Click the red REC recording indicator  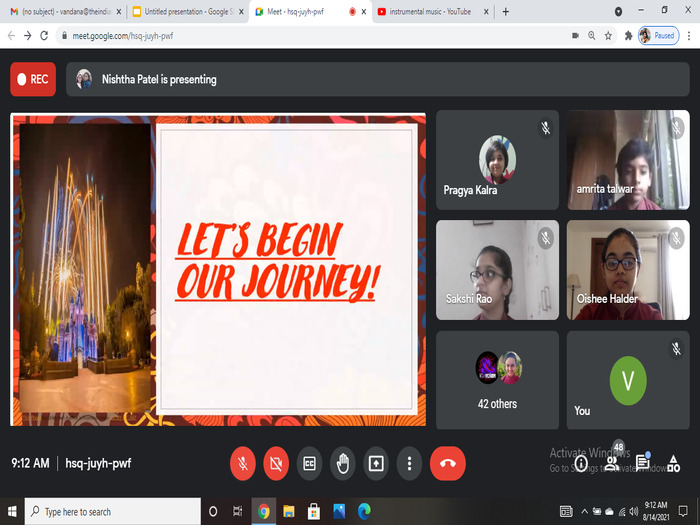click(33, 79)
